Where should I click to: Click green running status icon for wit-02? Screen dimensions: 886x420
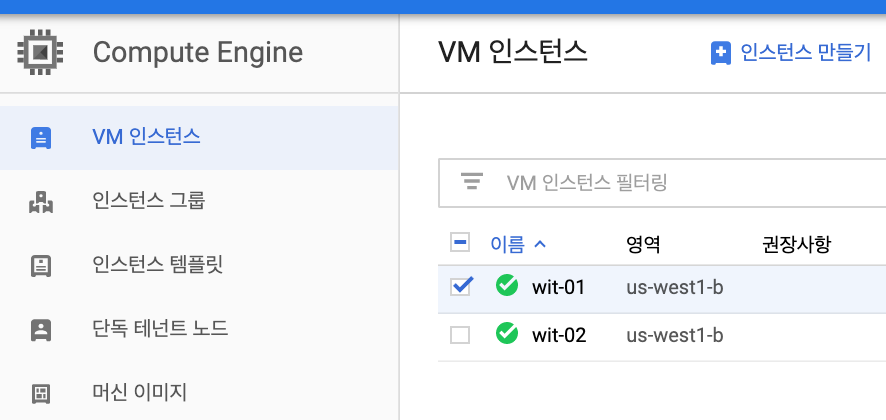click(x=507, y=333)
